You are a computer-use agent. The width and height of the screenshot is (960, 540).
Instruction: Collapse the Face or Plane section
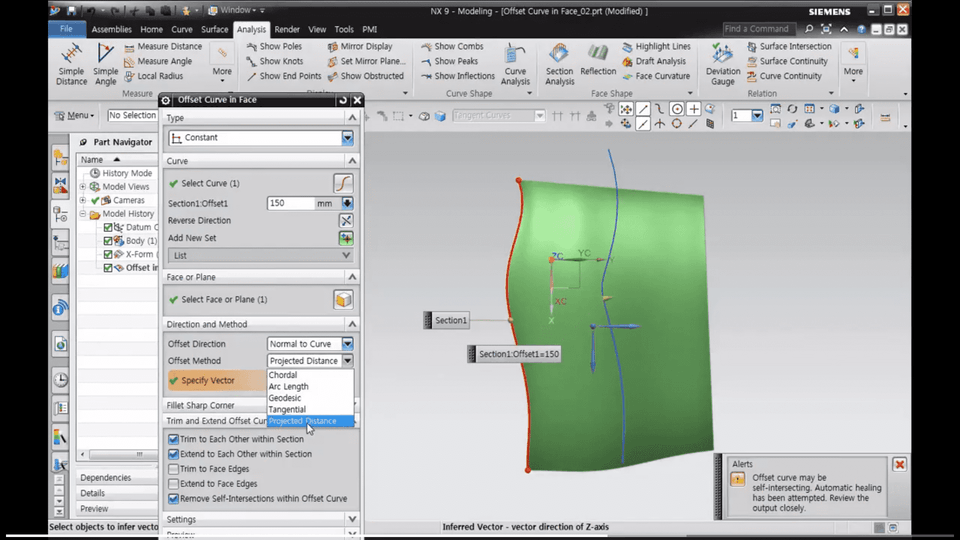click(x=352, y=277)
